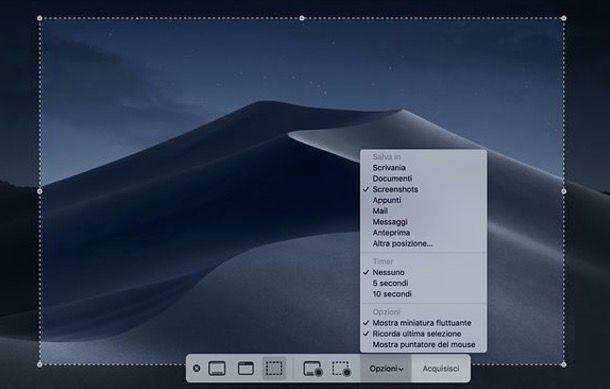Click the bottom-right selection corner handle
This screenshot has width=610, height=389.
[564, 364]
